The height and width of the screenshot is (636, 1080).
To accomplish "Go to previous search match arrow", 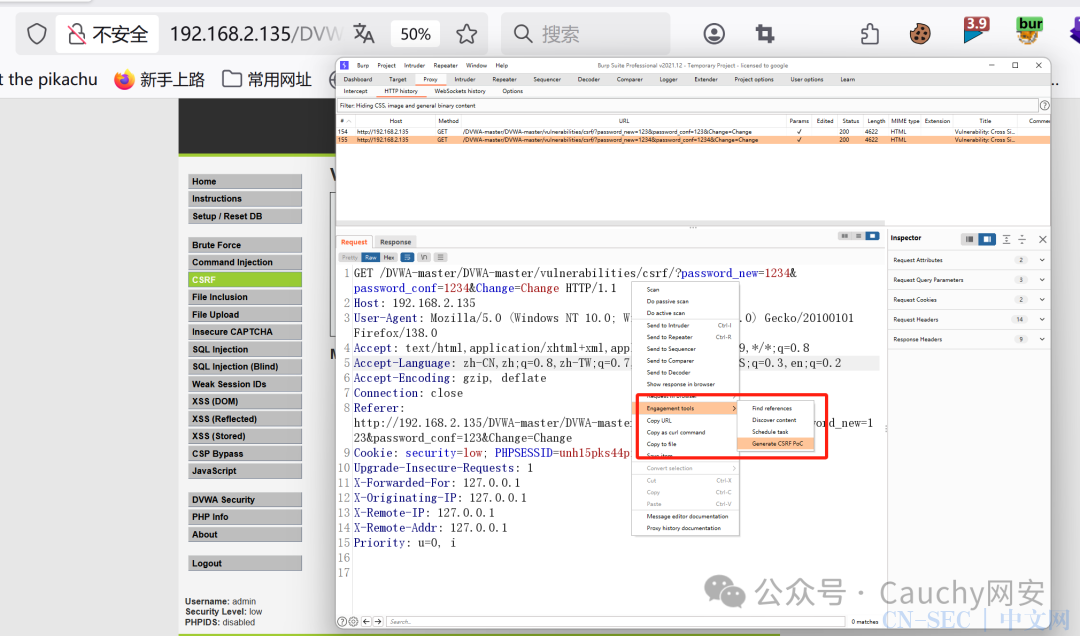I will point(366,622).
